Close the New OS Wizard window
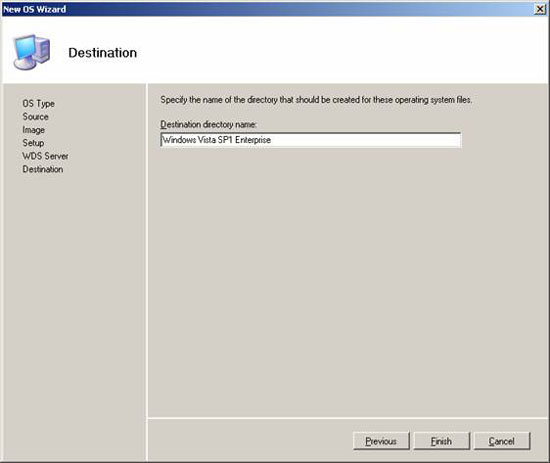550x463 pixels. coord(540,9)
